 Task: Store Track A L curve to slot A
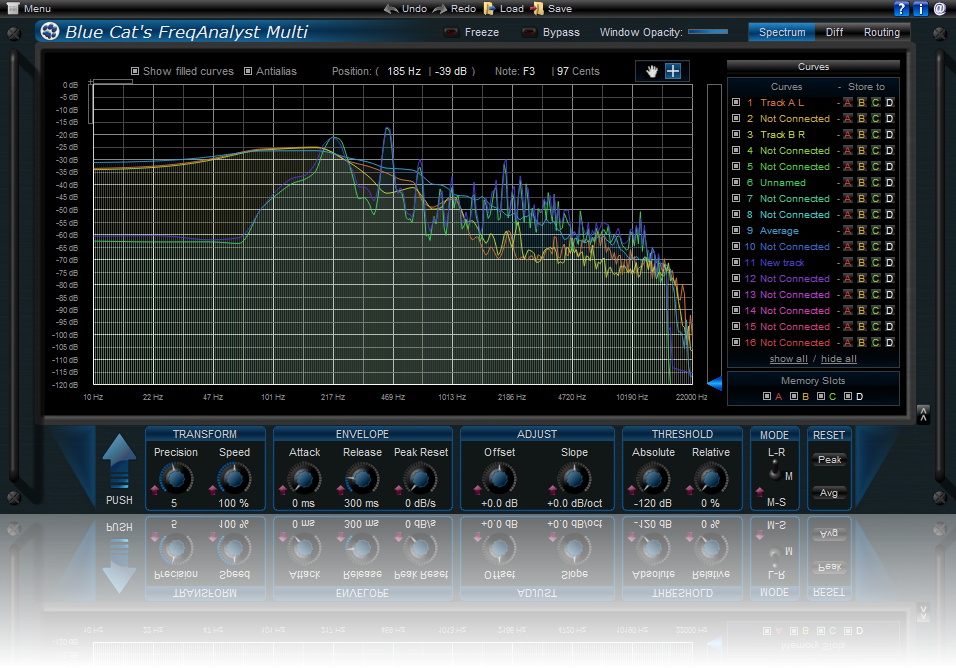click(847, 103)
